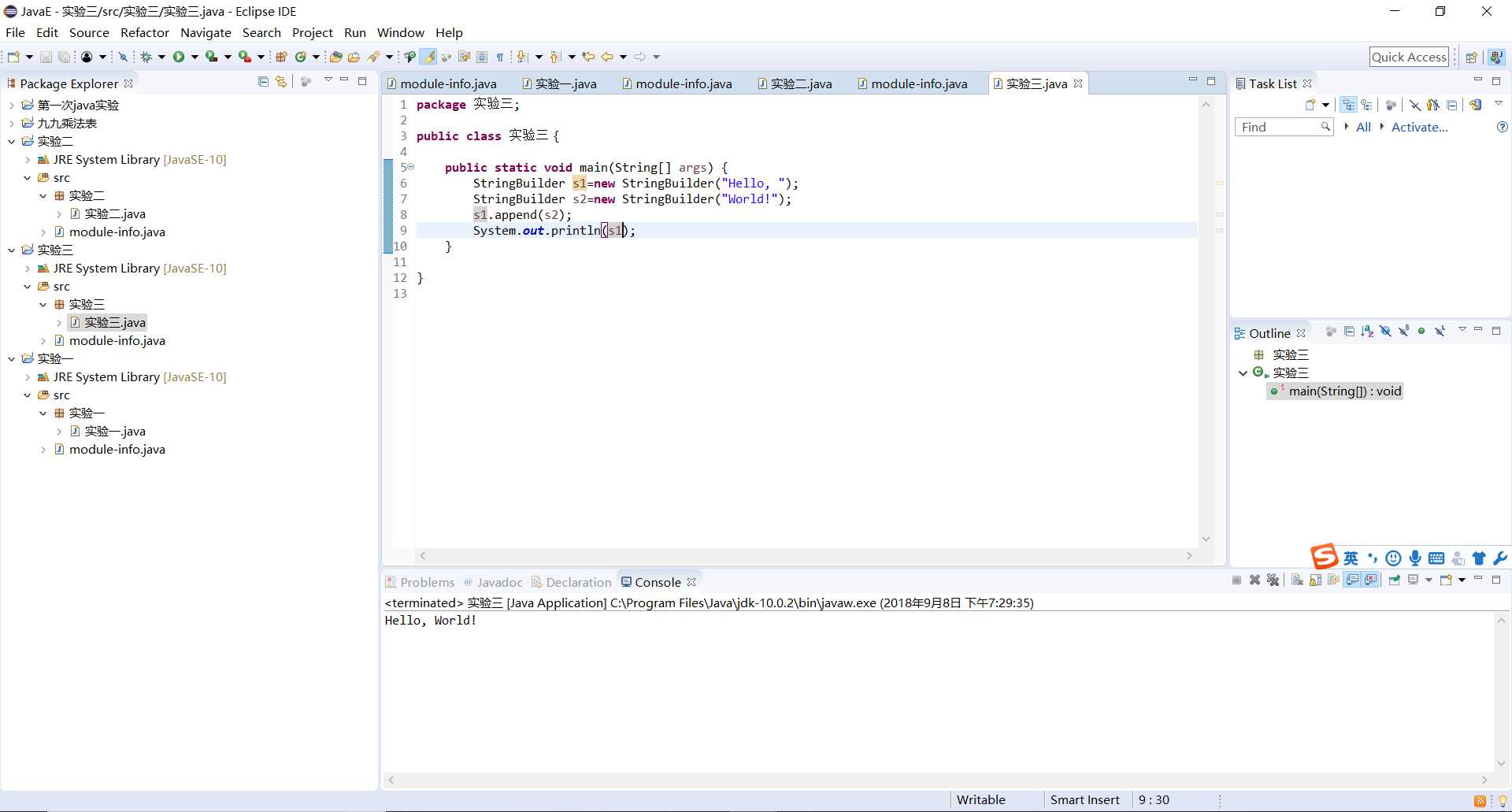This screenshot has height=812, width=1512.
Task: Click the Open Type icon
Action: tap(336, 57)
